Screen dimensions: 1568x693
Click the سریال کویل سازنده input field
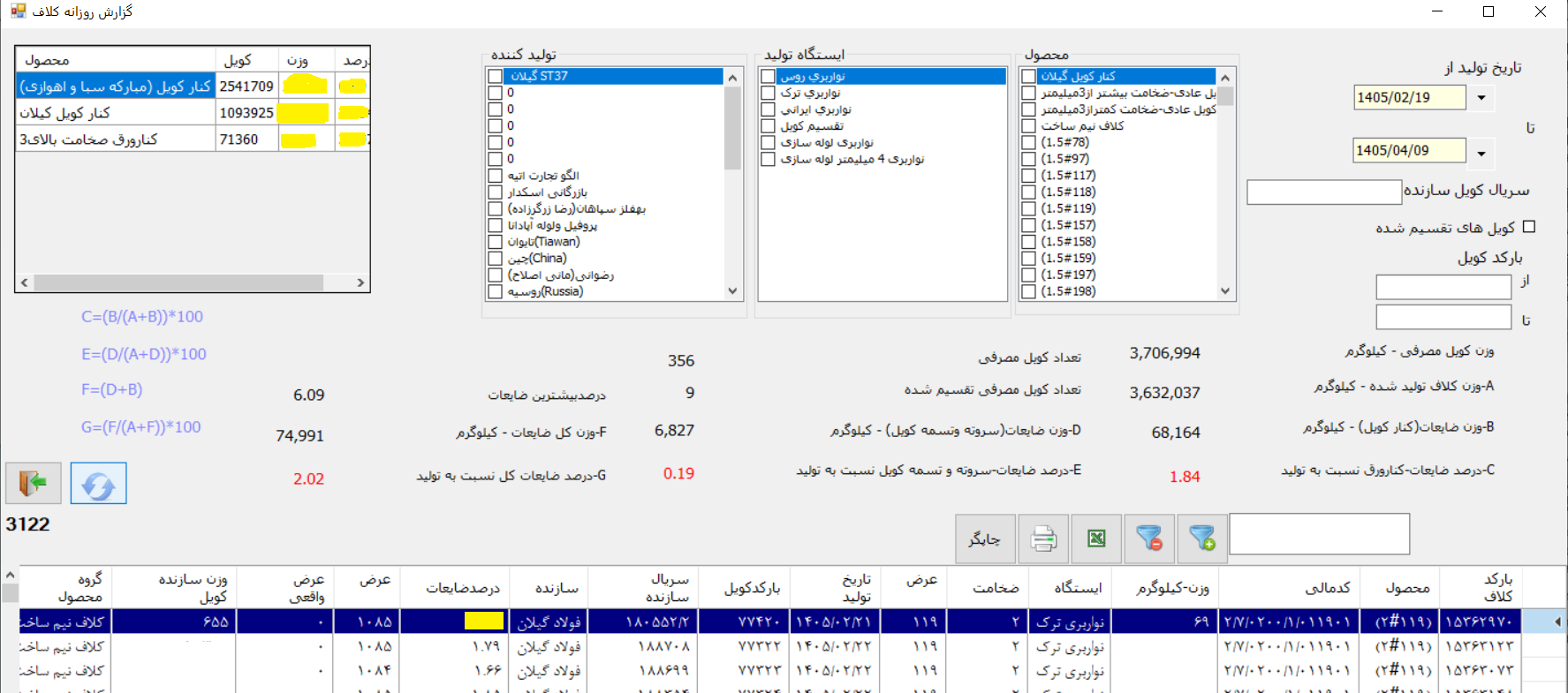click(1324, 192)
